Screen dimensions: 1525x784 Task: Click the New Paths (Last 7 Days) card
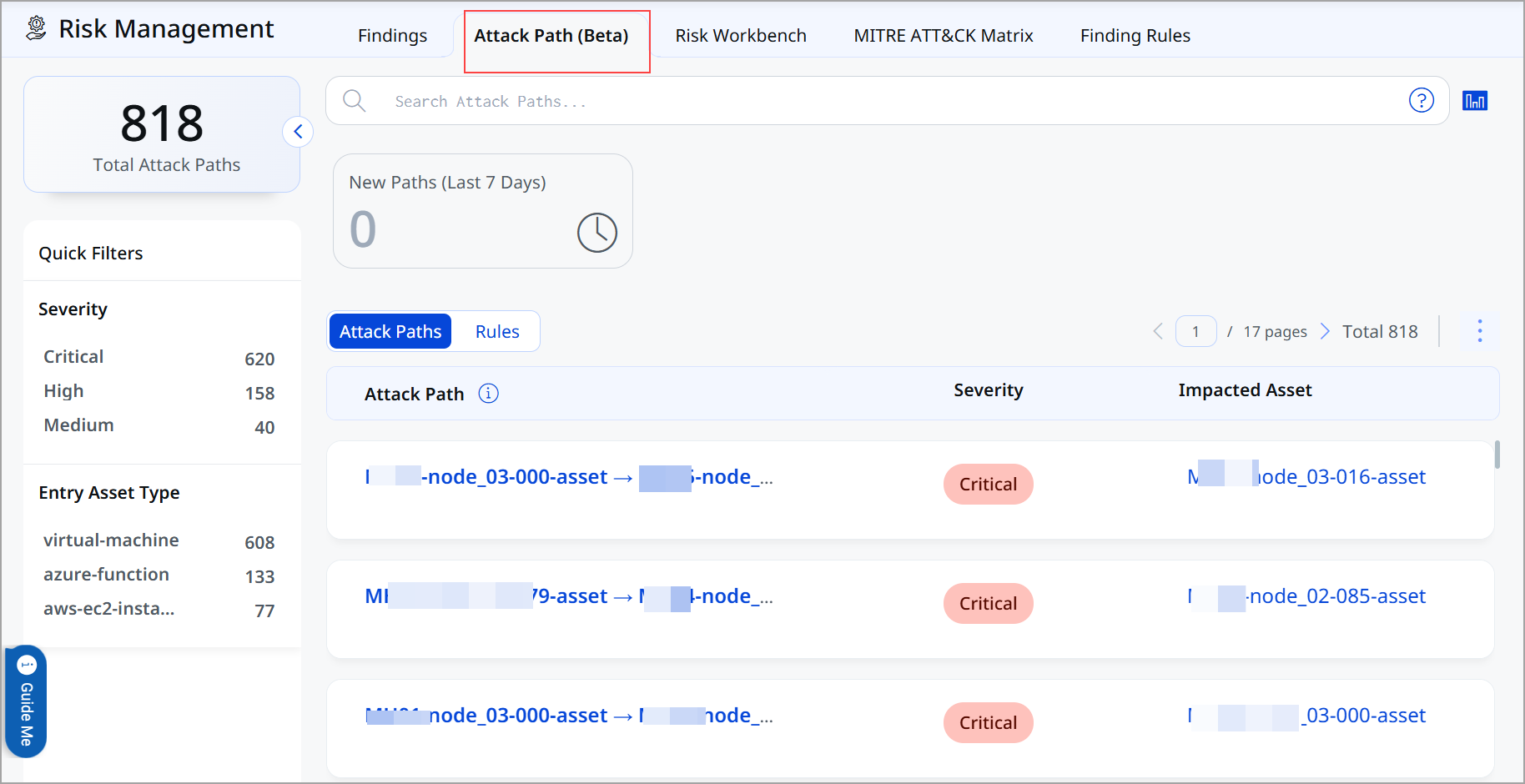(483, 211)
